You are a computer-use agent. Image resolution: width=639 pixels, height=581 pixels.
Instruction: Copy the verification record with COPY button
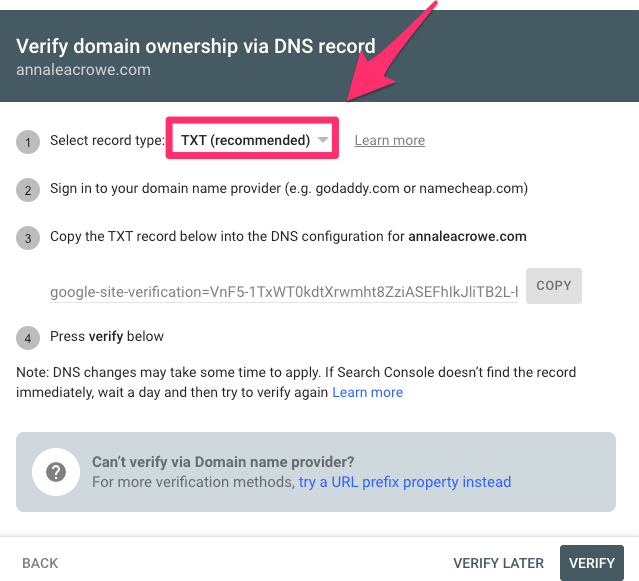point(553,286)
